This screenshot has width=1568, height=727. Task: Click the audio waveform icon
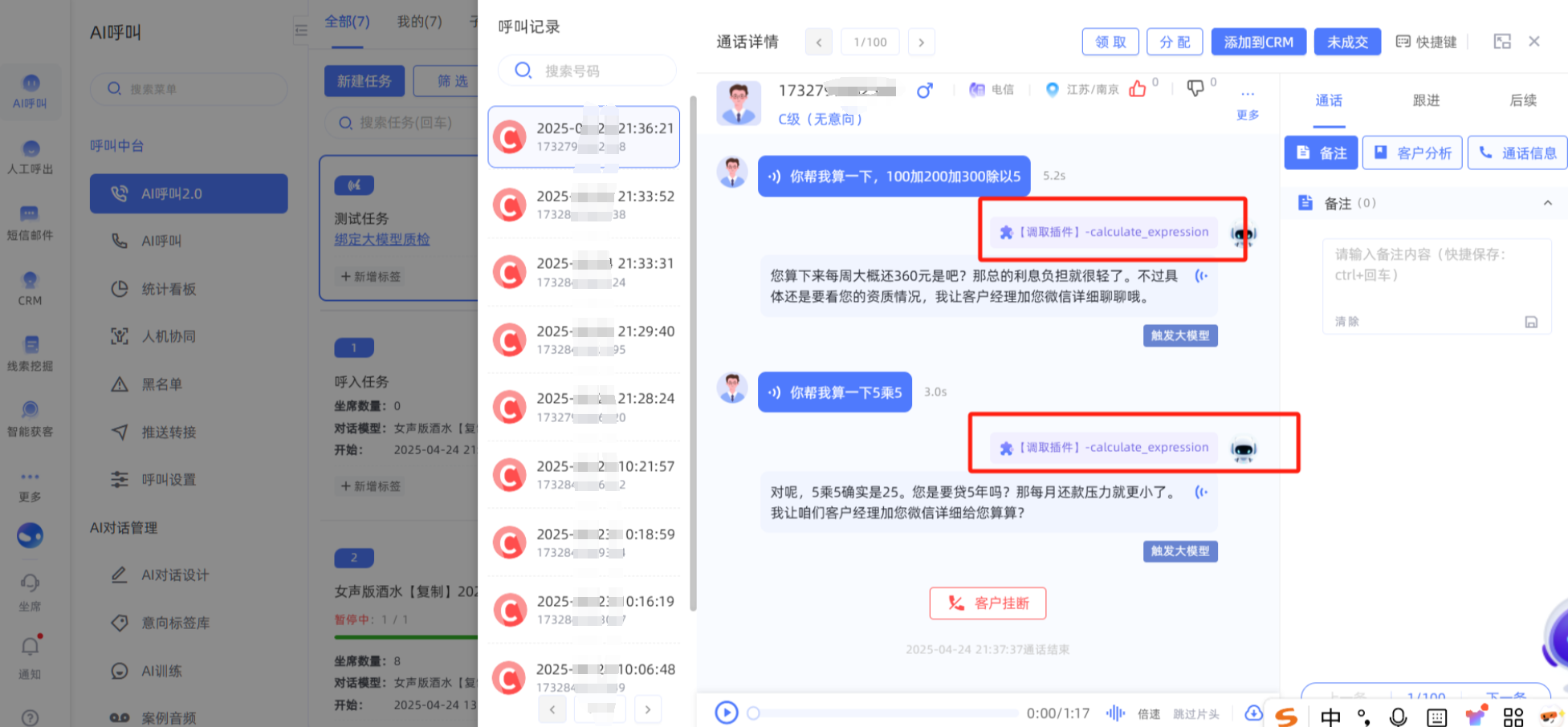pos(1115,713)
